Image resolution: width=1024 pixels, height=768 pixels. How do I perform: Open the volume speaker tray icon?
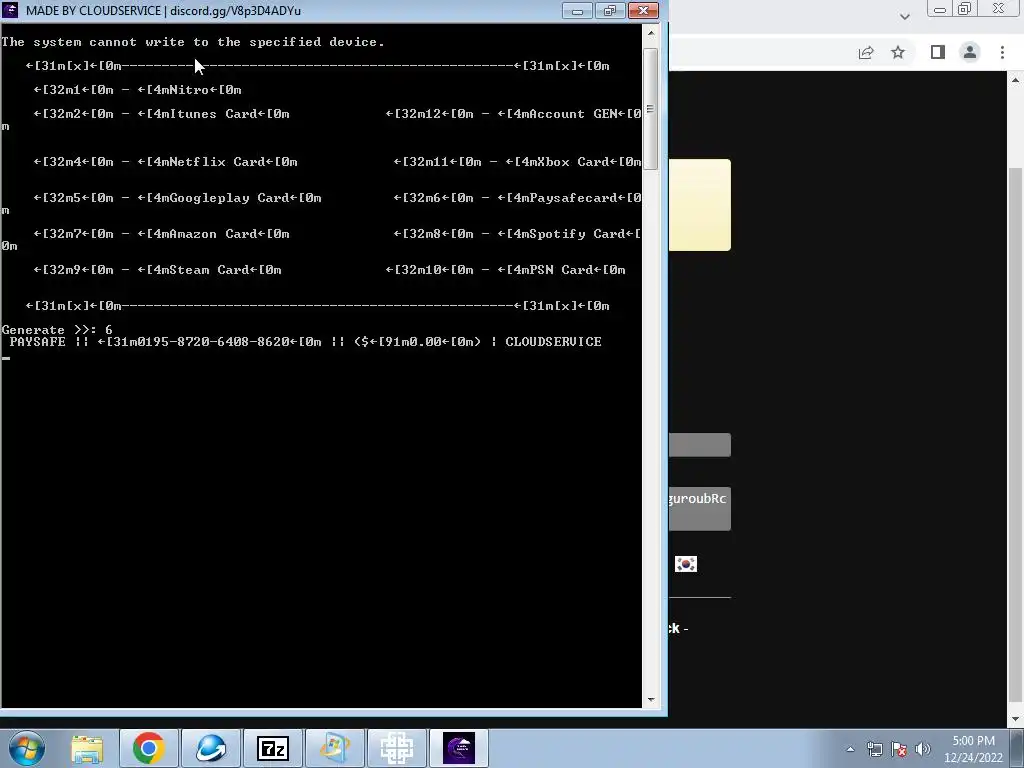tap(923, 749)
